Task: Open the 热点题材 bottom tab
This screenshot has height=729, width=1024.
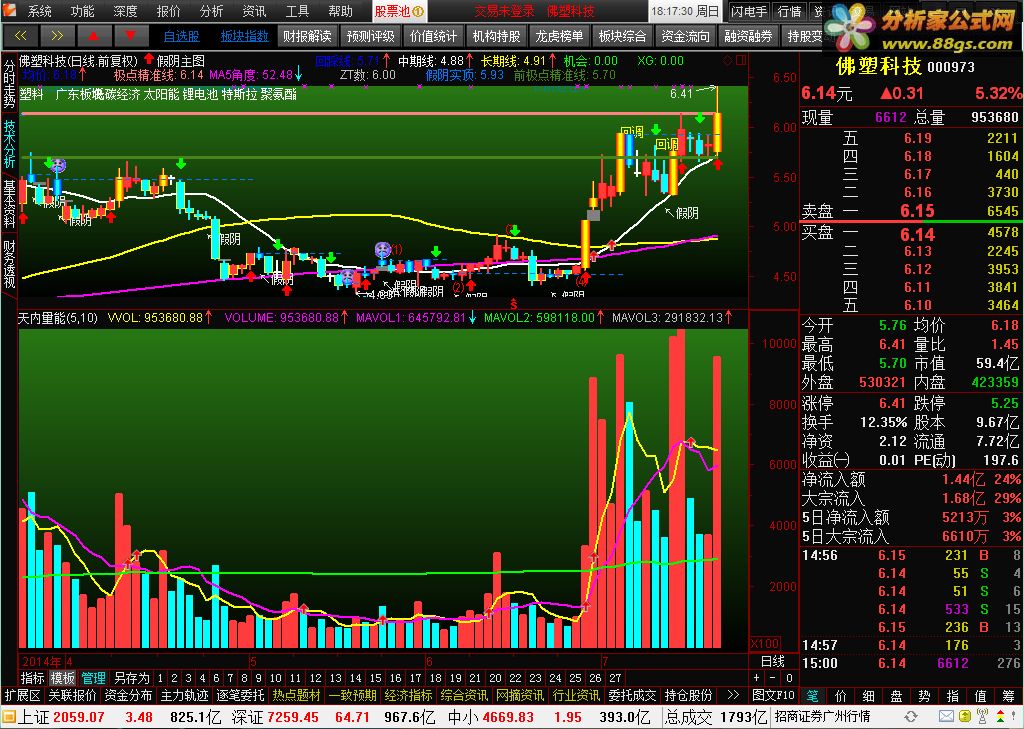Action: [x=296, y=695]
